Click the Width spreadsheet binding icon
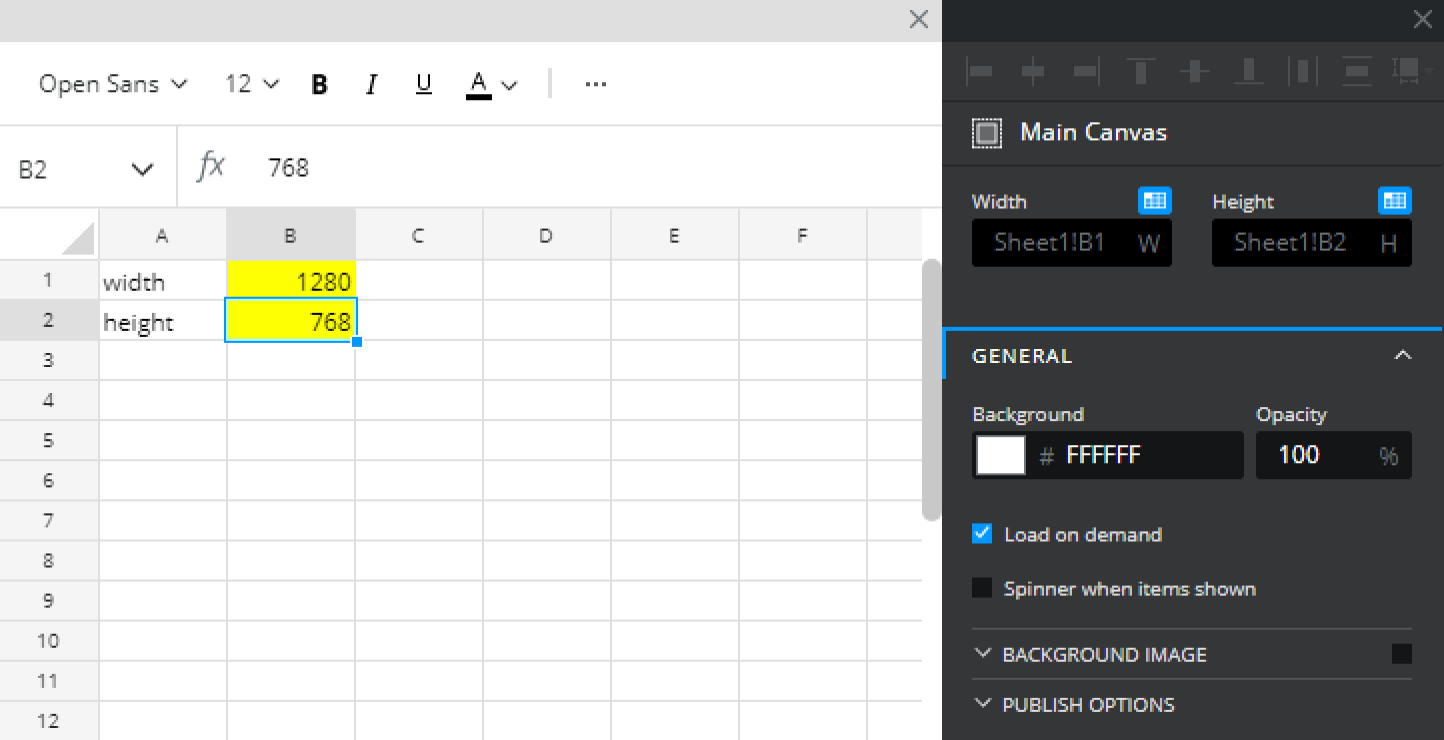The image size is (1444, 740). click(x=1155, y=201)
